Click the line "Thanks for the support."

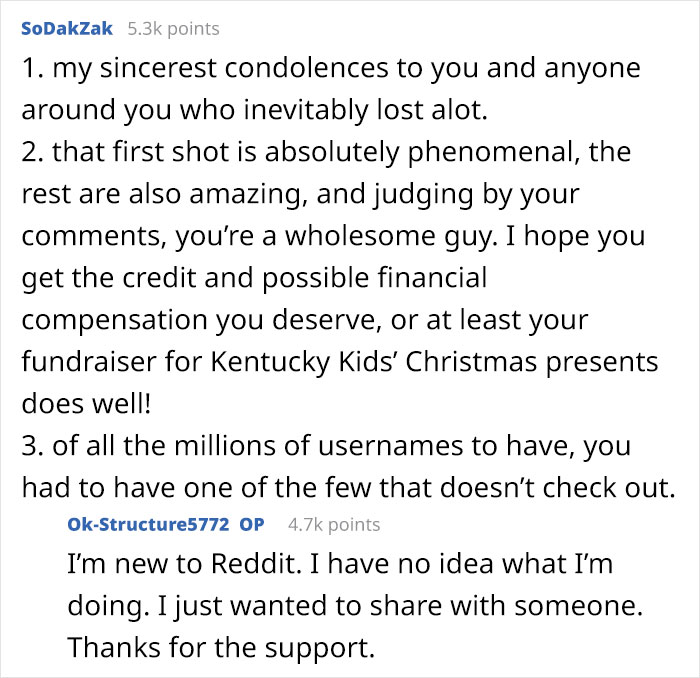(220, 648)
